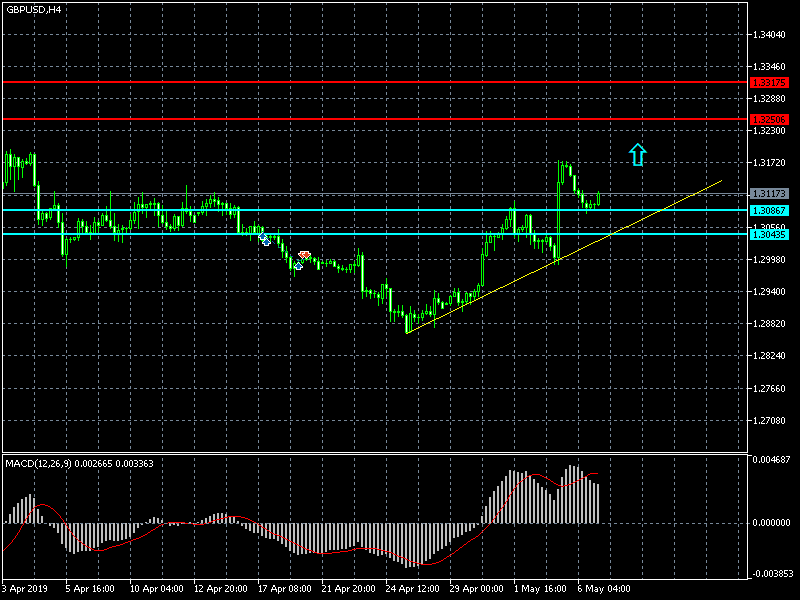The image size is (800, 600).
Task: Click the cyan up arrow on the chart
Action: (x=637, y=154)
